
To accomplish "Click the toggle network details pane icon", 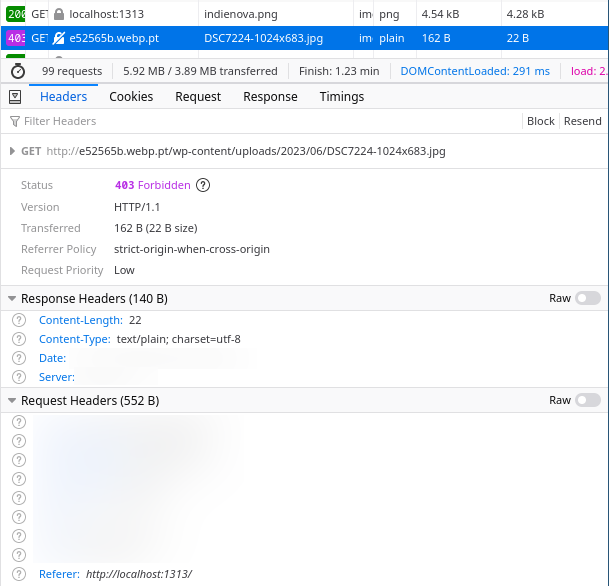I will tap(15, 97).
